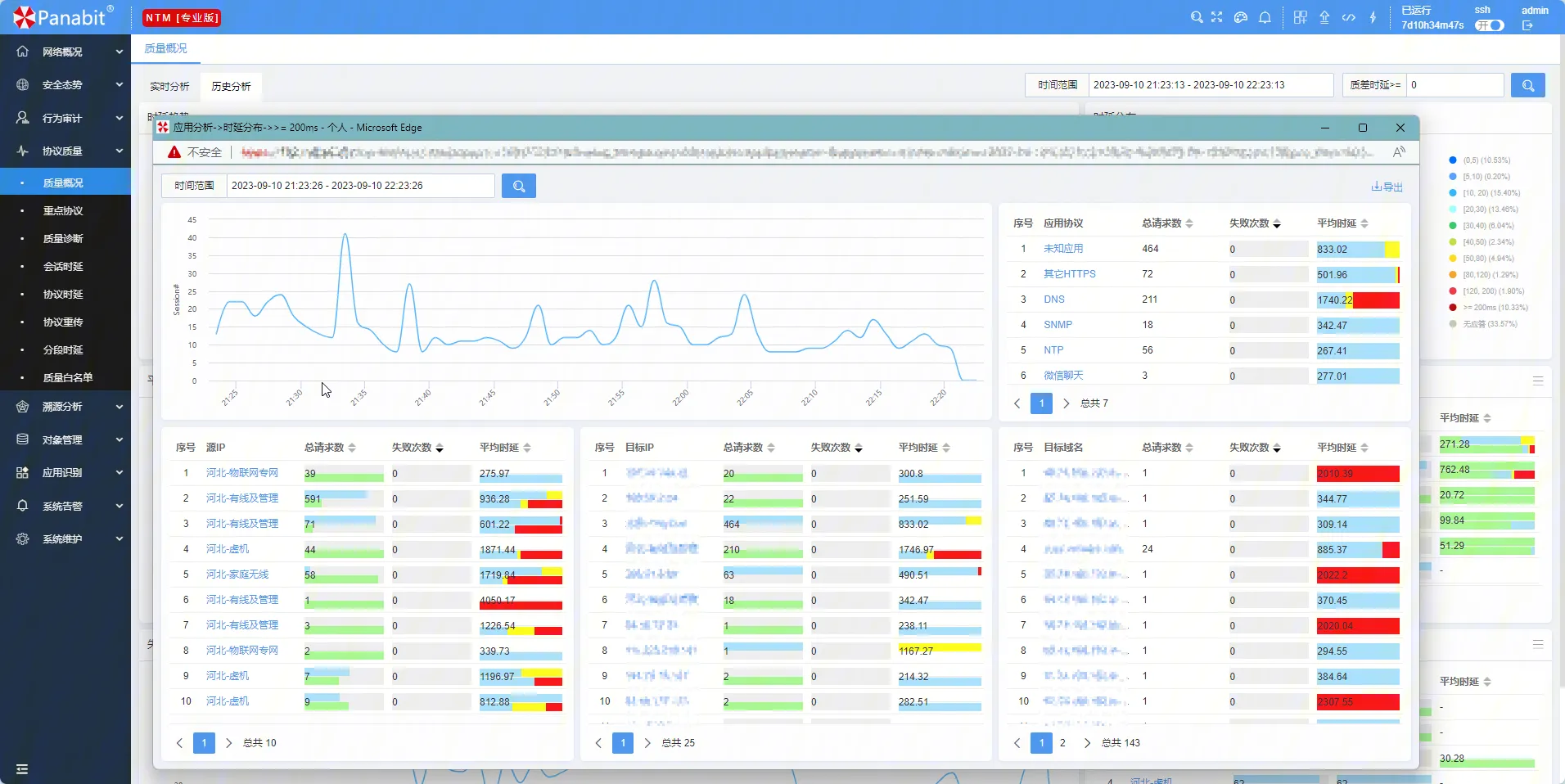This screenshot has width=1565, height=784.
Task: Click the fullscreen expand icon in header
Action: click(x=1217, y=17)
